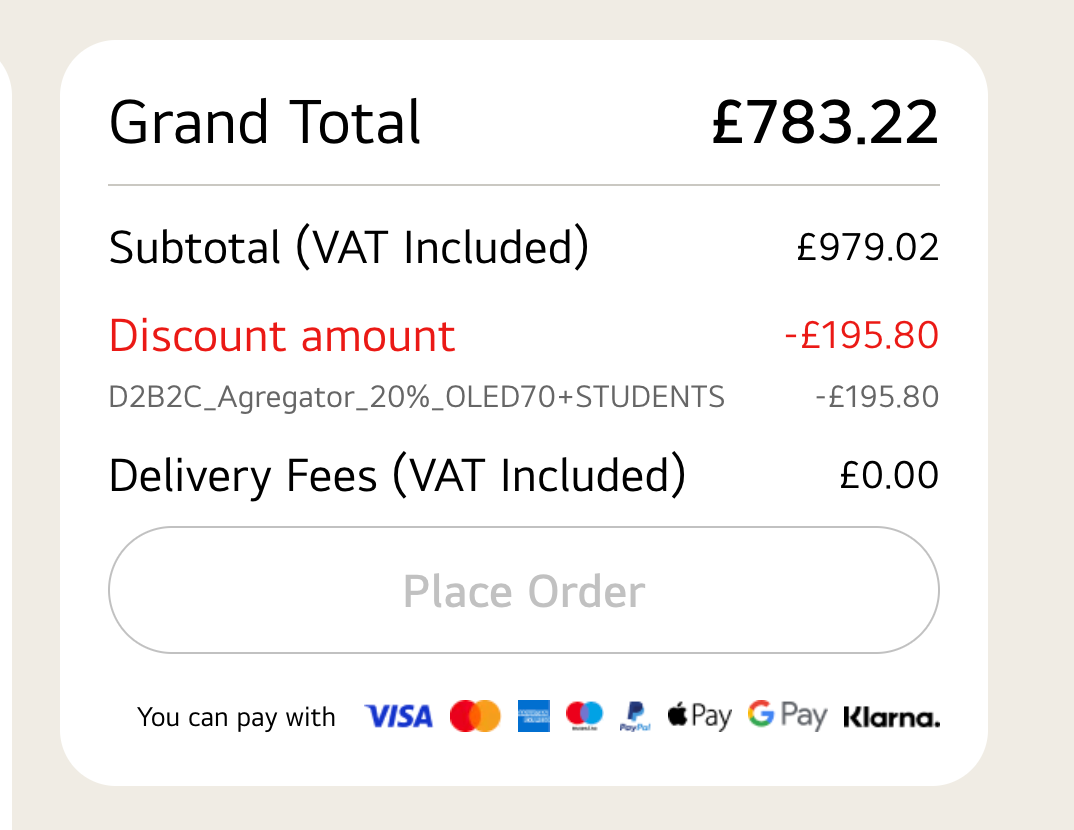The image size is (1074, 830).
Task: Click the grey -£195.80 coupon value
Action: pyautogui.click(x=876, y=398)
